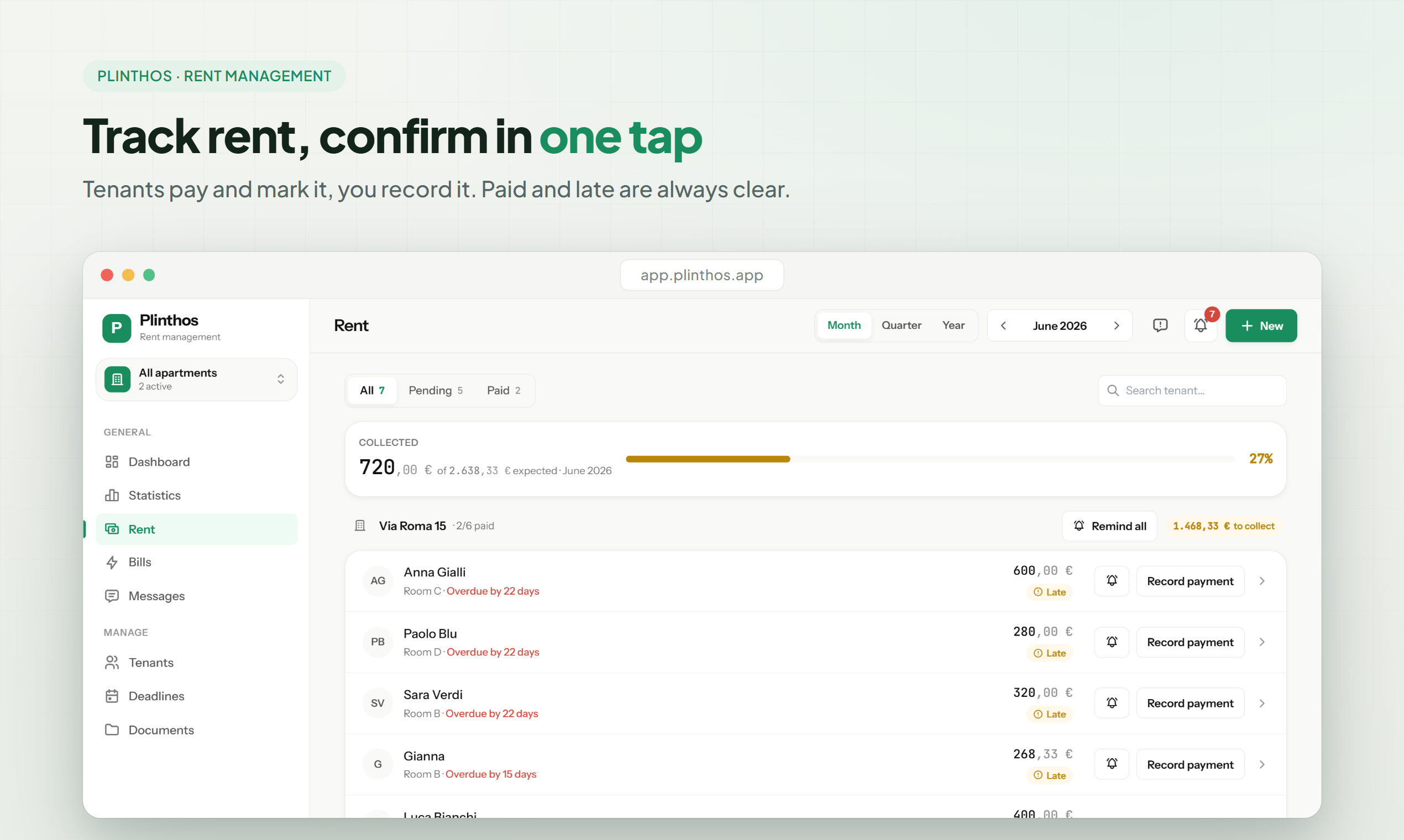
Task: Click the 320,00 € amount
Action: (x=1042, y=693)
